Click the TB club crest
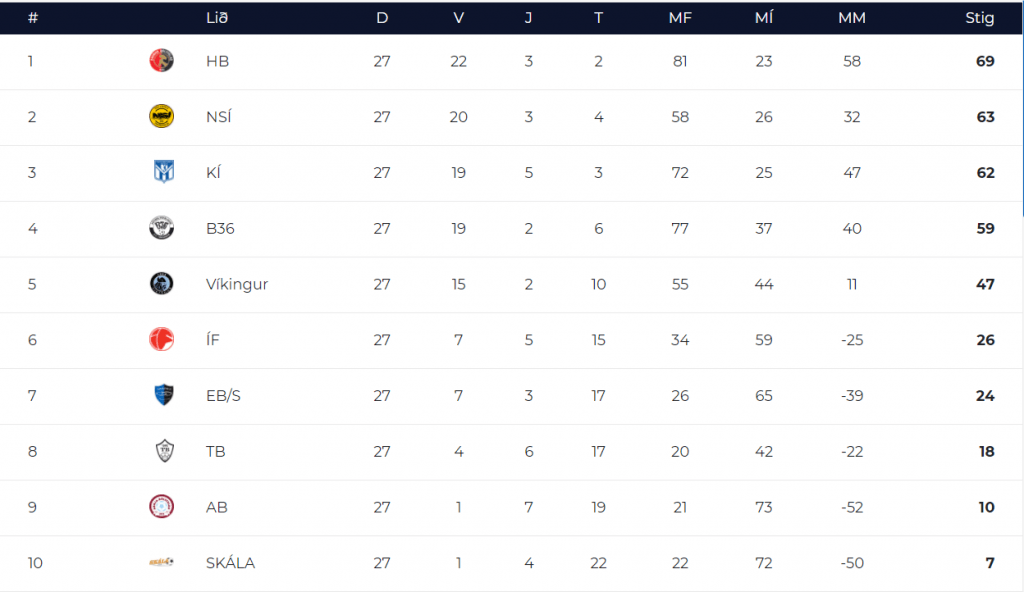1024x592 pixels. (x=161, y=452)
